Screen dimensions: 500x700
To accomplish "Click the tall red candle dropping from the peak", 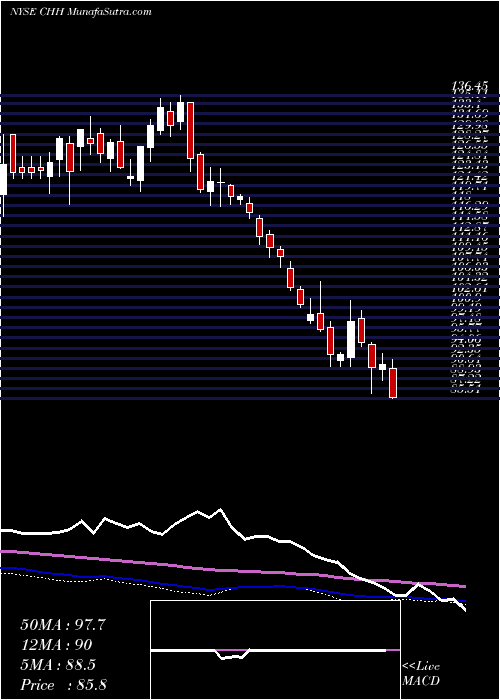I will (191, 130).
